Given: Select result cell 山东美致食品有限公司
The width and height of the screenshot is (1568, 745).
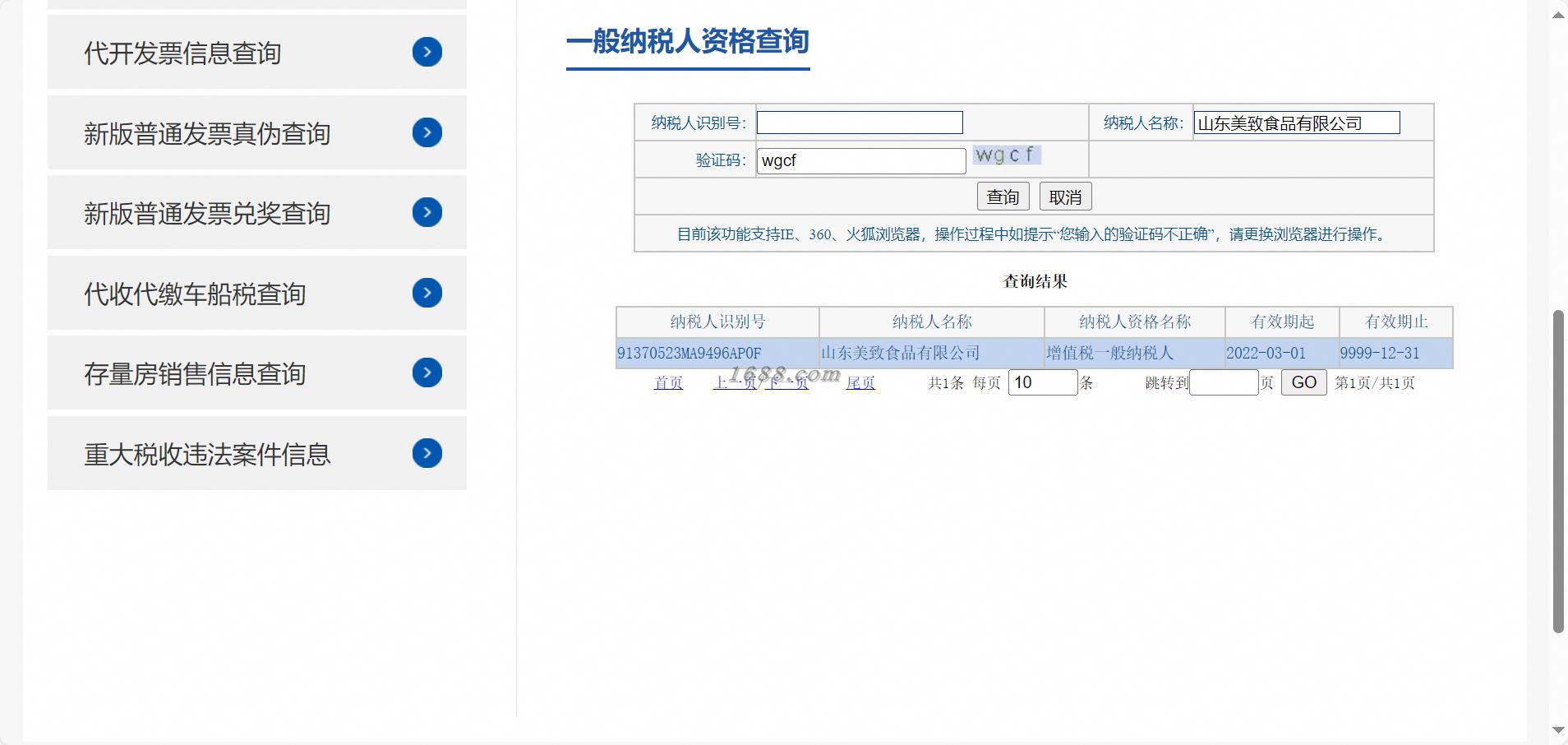Looking at the screenshot, I should pos(931,353).
